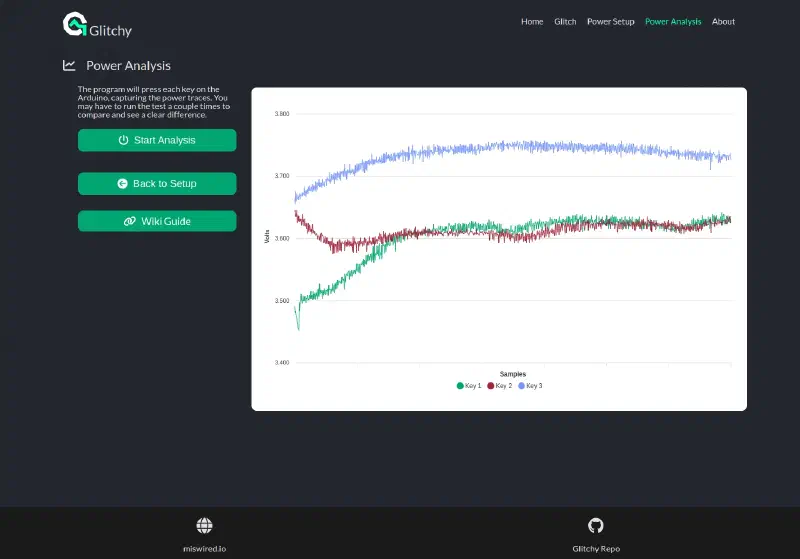Click the Start Analysis button
Image resolution: width=800 pixels, height=559 pixels.
coord(157,140)
